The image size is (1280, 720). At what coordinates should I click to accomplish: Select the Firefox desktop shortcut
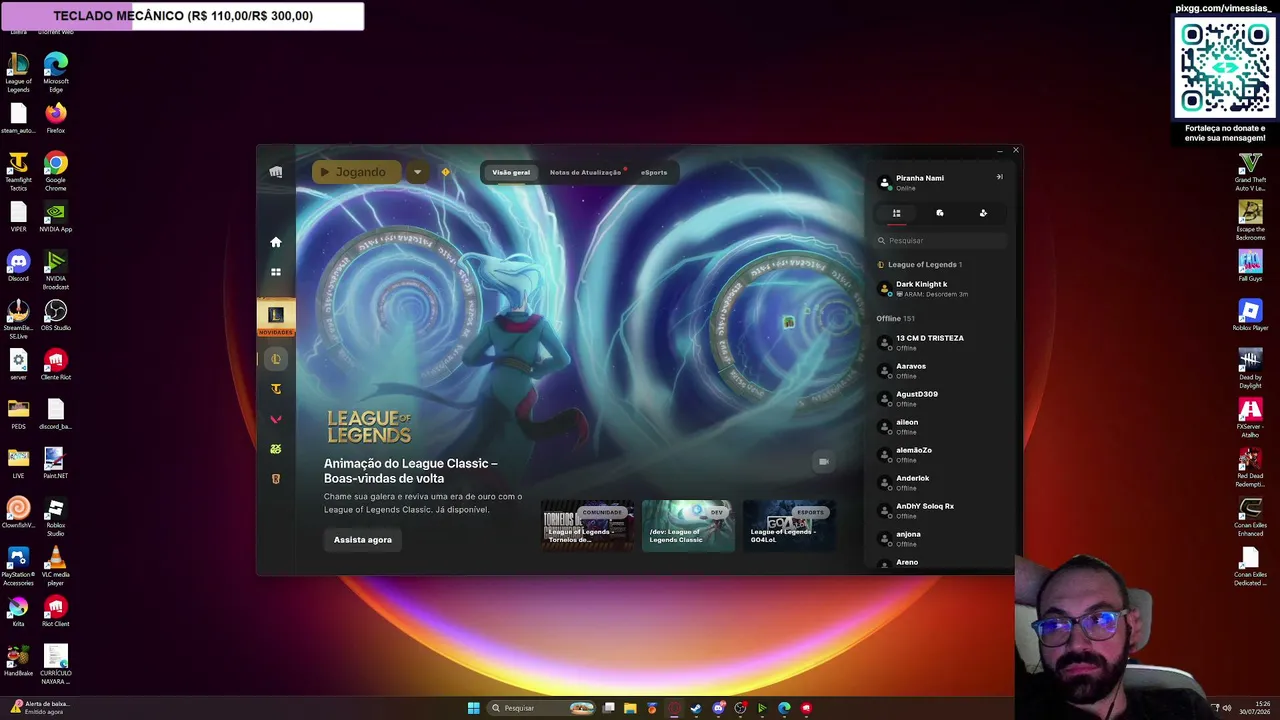[x=56, y=118]
